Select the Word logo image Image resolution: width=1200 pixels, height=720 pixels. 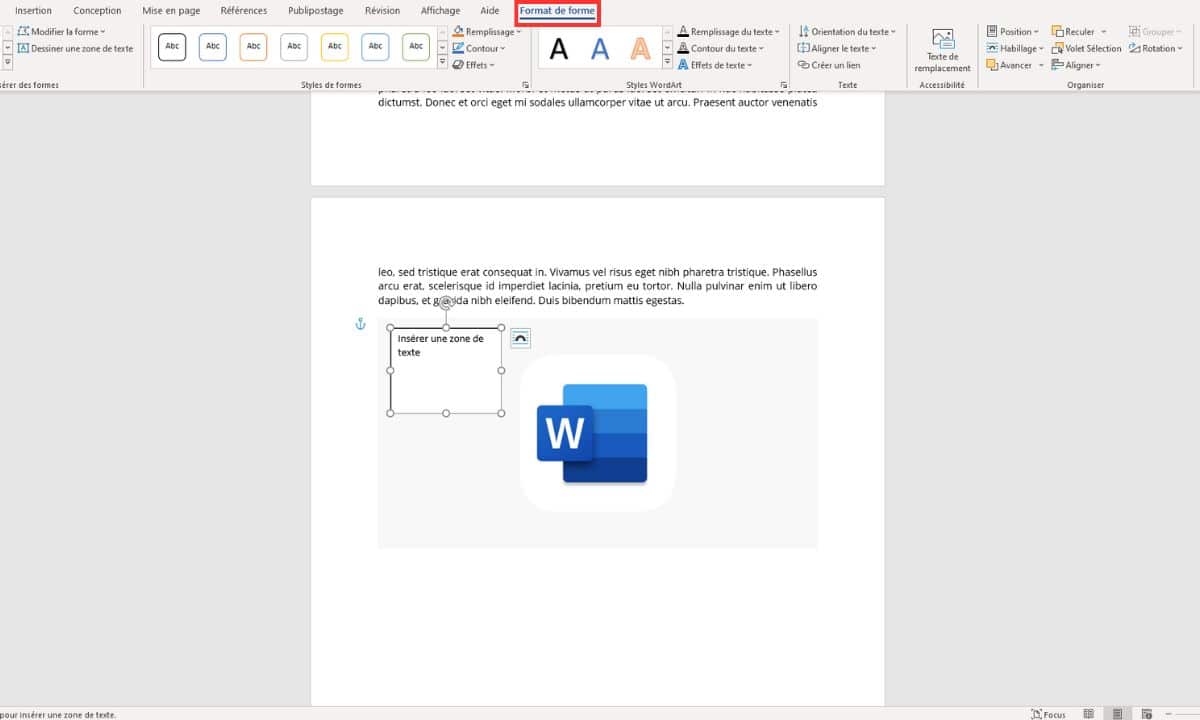coord(597,433)
